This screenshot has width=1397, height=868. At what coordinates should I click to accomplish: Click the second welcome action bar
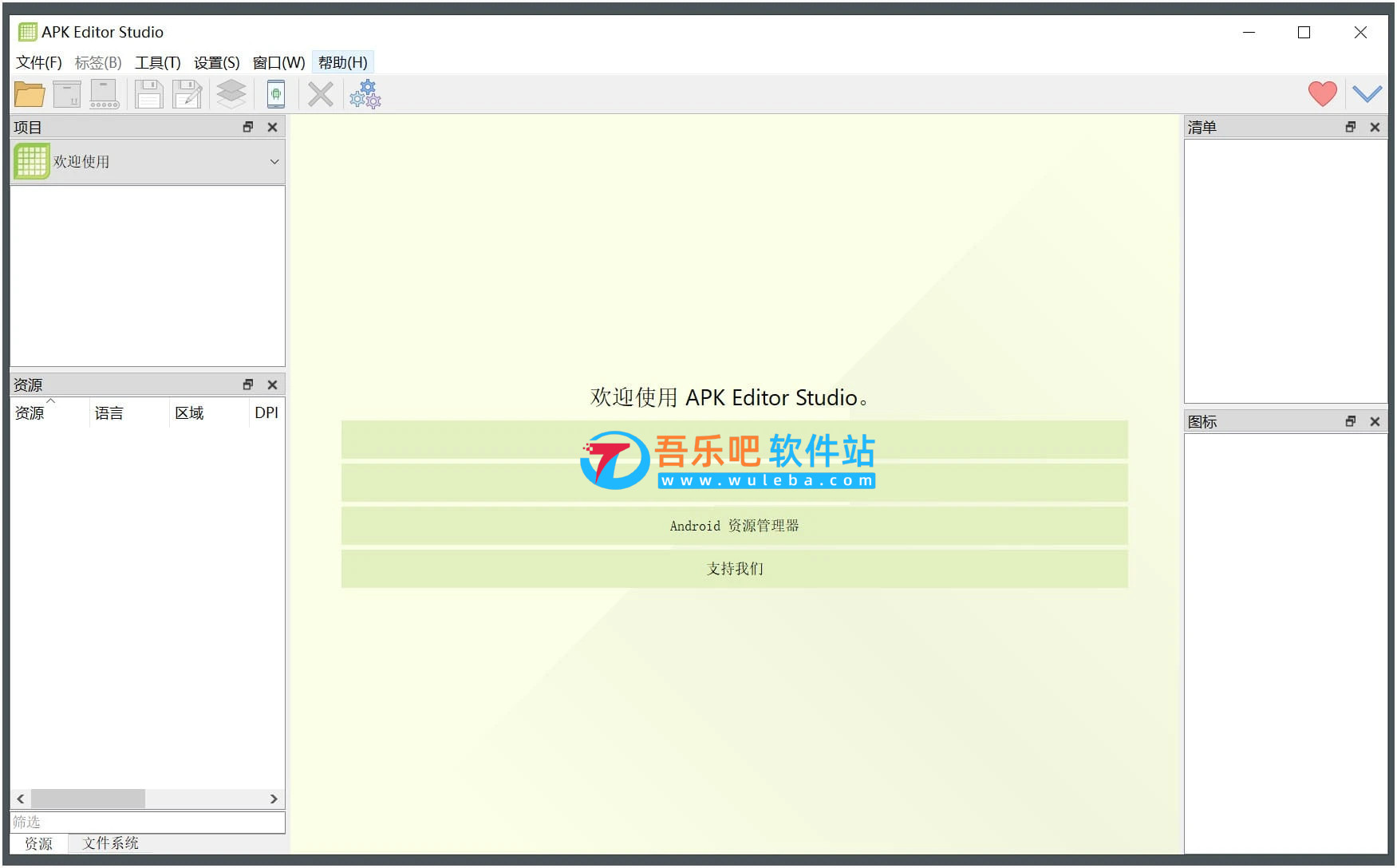pos(734,483)
